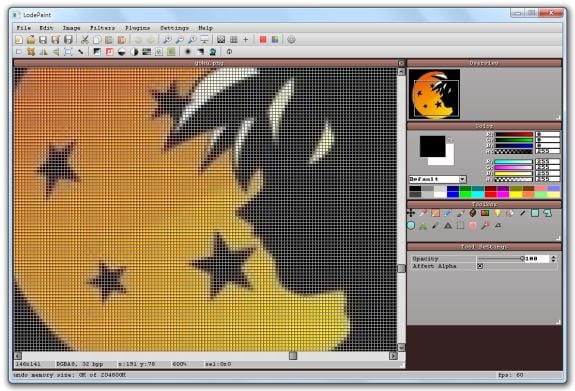The width and height of the screenshot is (575, 391).
Task: Click the canvas scroll down arrow
Action: click(401, 347)
